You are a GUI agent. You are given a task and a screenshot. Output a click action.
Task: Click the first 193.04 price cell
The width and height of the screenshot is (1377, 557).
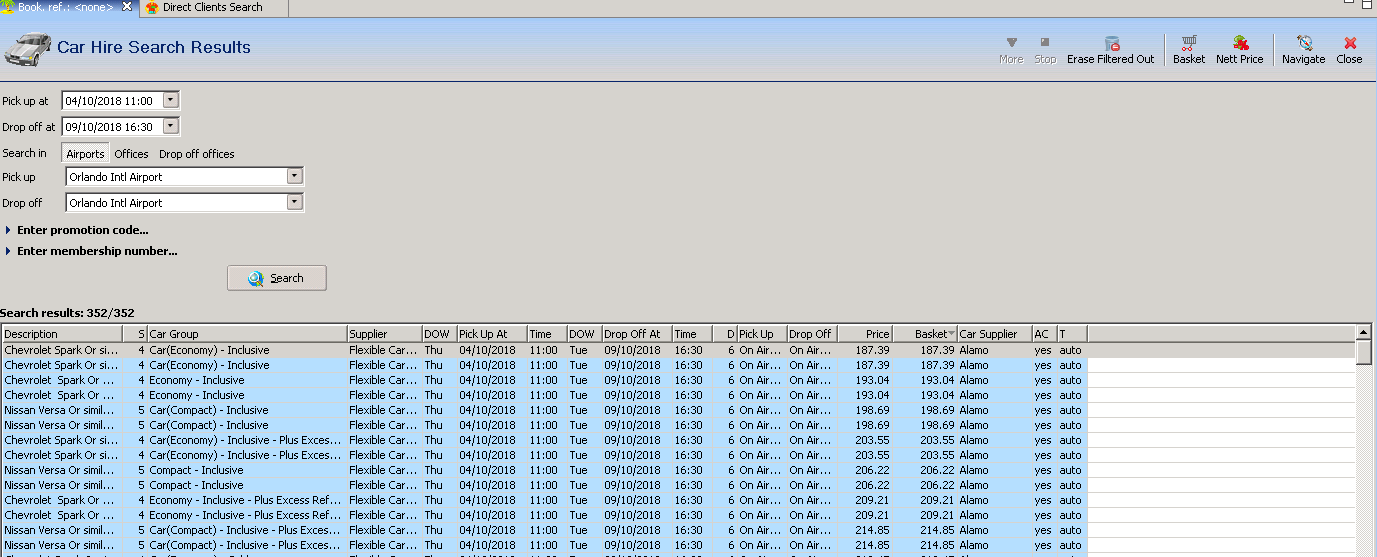click(x=865, y=380)
